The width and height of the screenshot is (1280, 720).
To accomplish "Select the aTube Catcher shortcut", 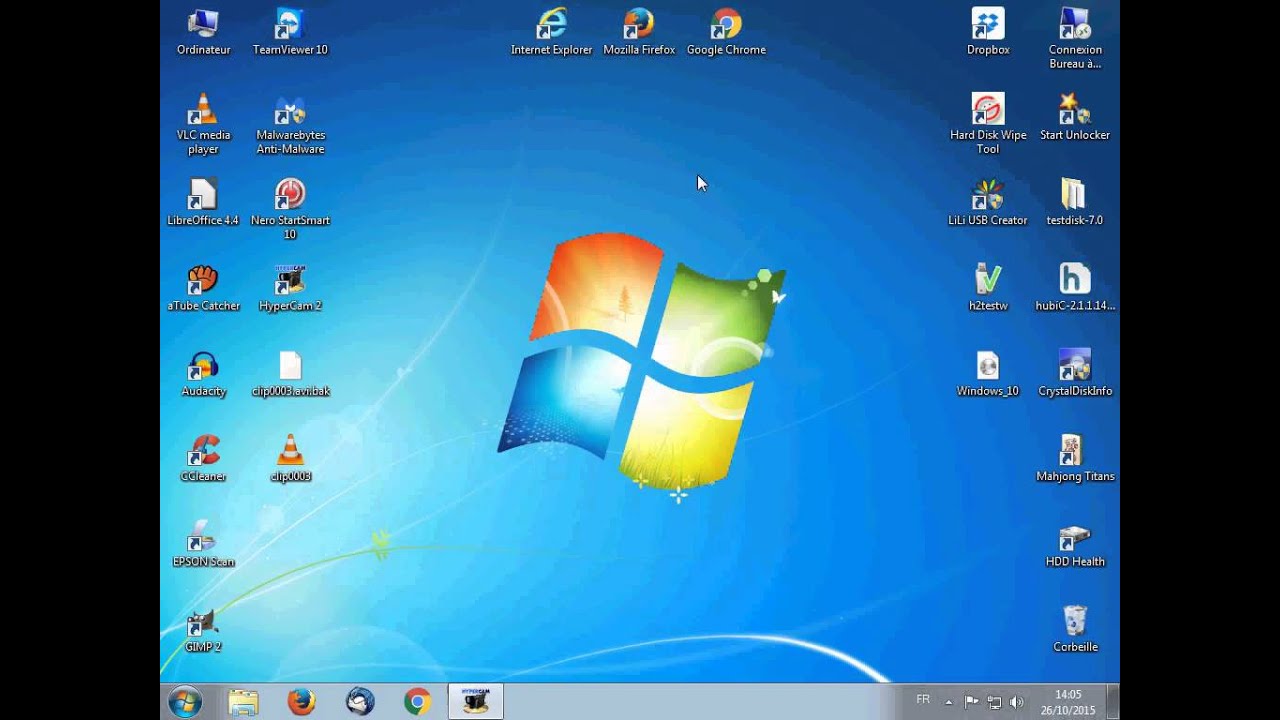I will click(x=203, y=288).
